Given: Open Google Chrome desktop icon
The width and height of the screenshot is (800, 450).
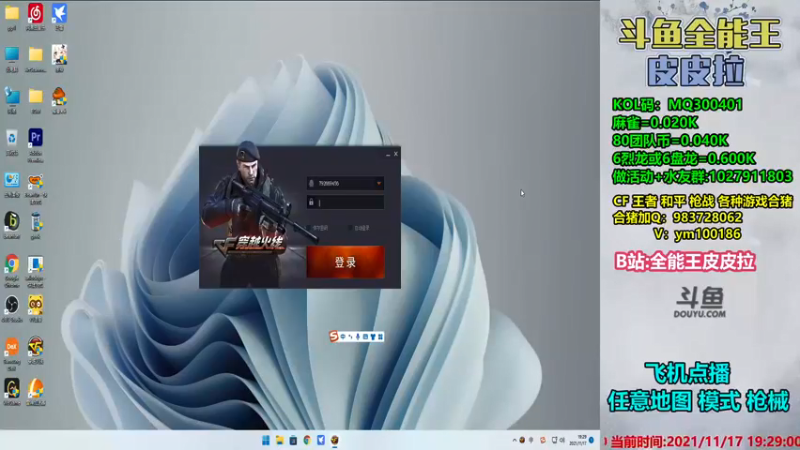Looking at the screenshot, I should coord(12,265).
